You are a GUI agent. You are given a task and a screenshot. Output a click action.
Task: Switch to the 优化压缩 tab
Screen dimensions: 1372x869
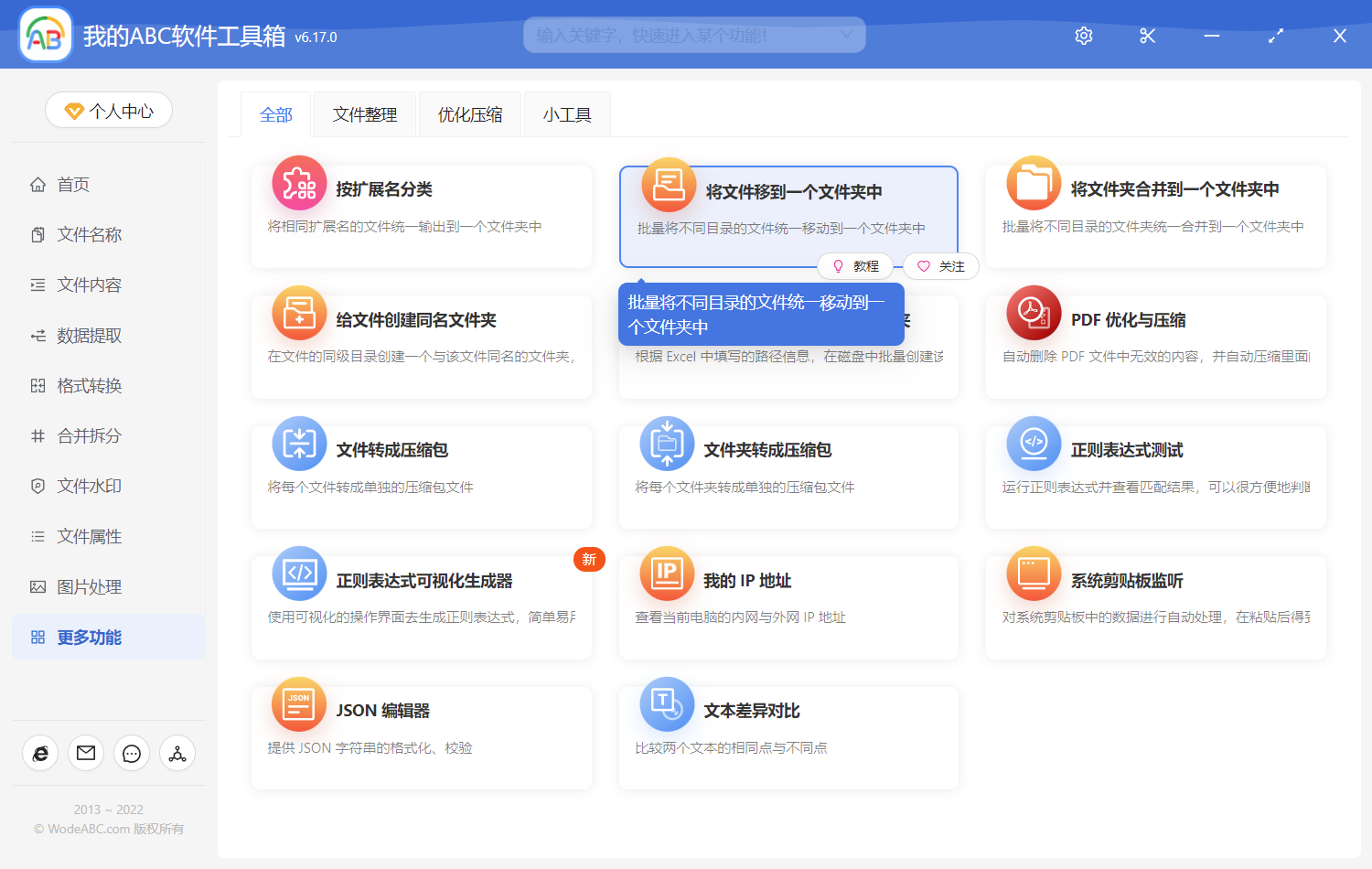[x=469, y=113]
